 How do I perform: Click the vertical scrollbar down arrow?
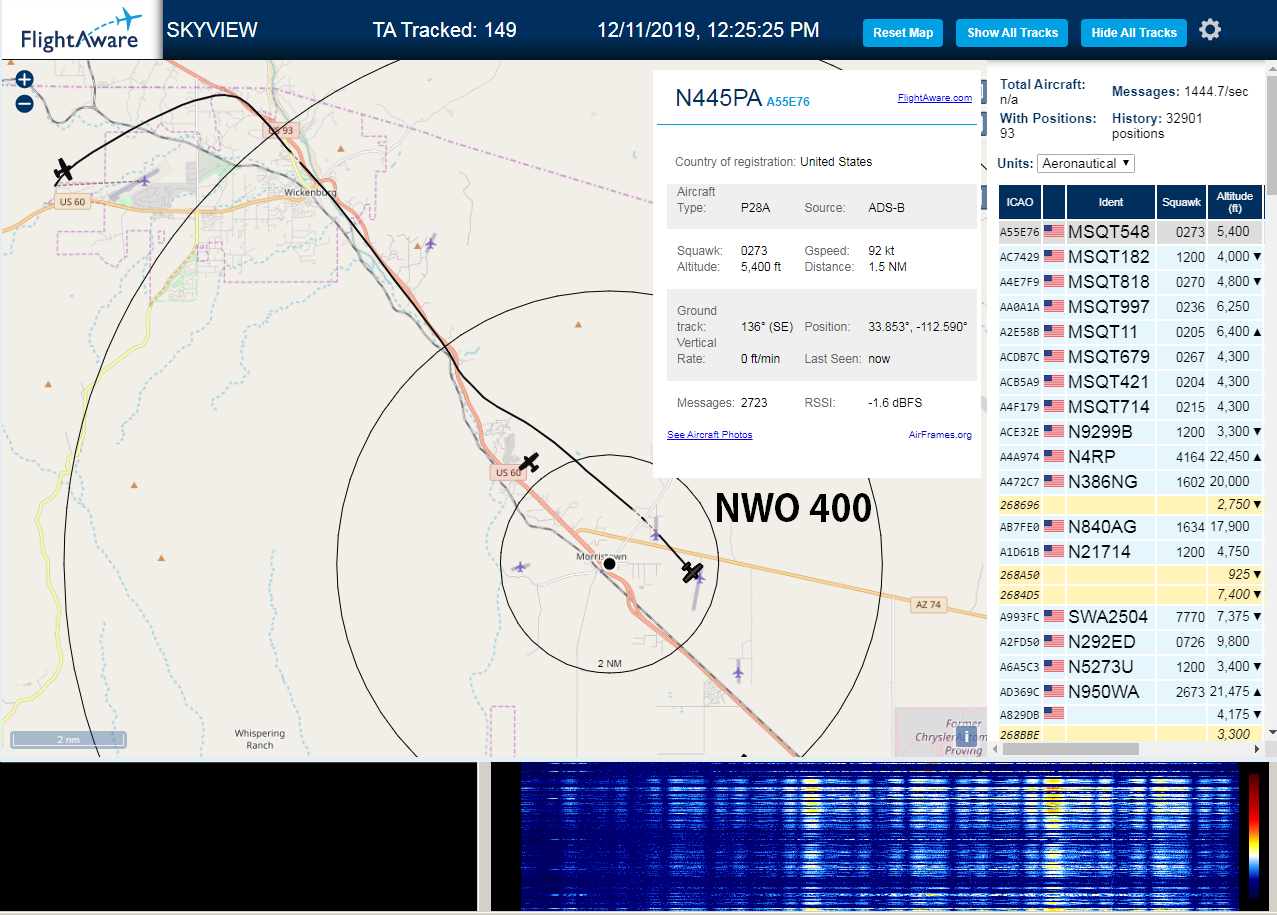(x=1271, y=733)
